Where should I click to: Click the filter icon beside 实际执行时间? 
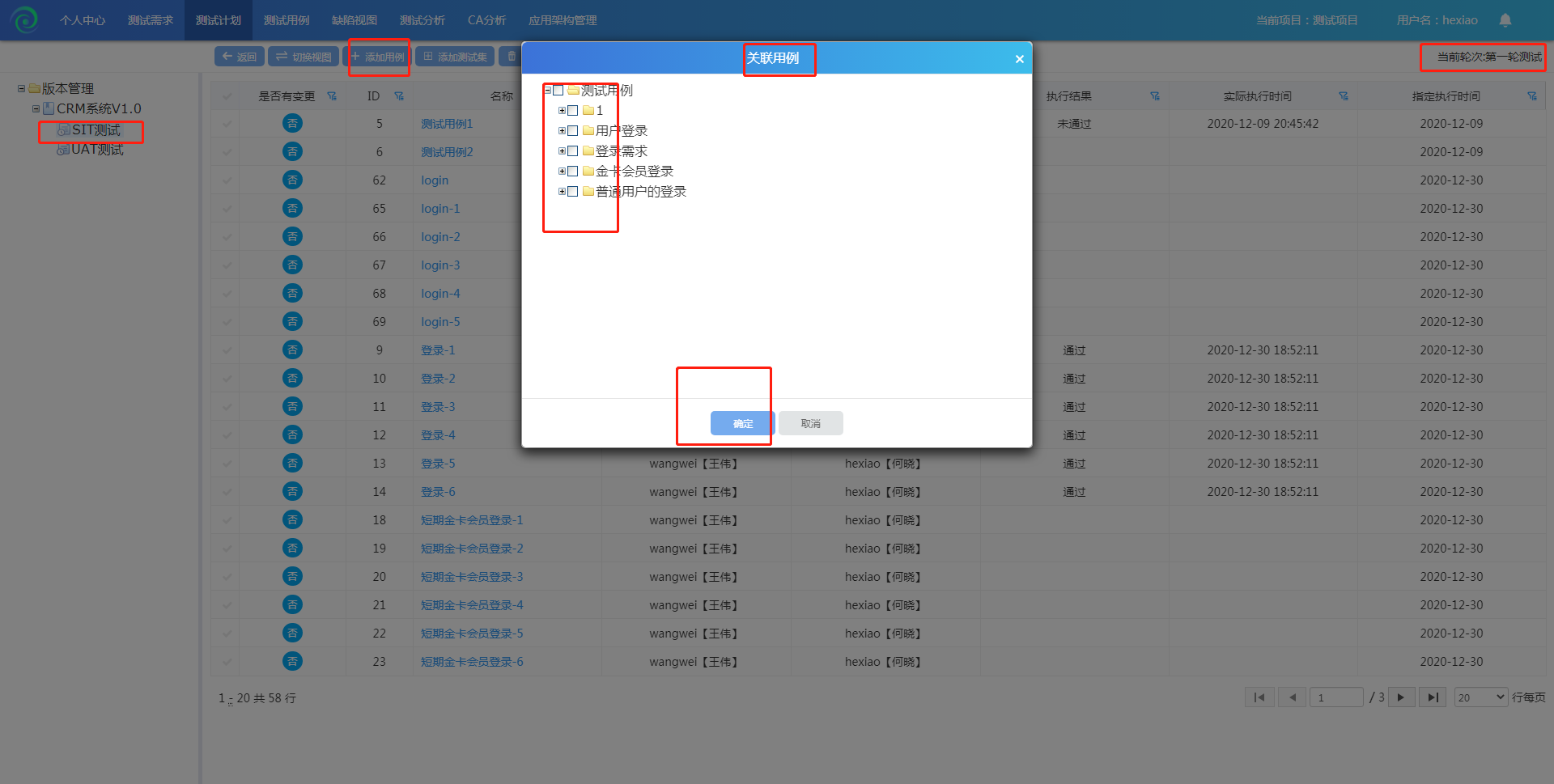point(1344,96)
